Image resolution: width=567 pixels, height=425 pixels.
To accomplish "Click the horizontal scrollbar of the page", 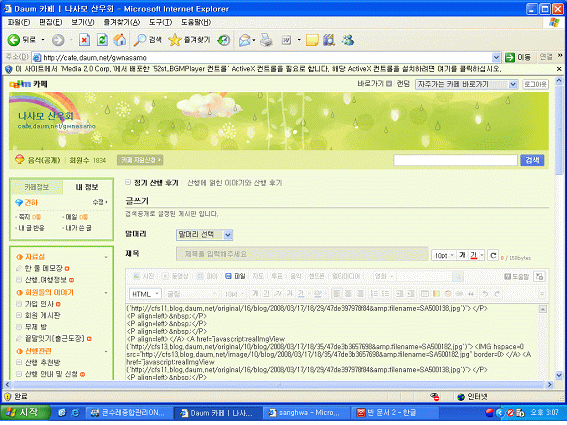I will click(278, 384).
